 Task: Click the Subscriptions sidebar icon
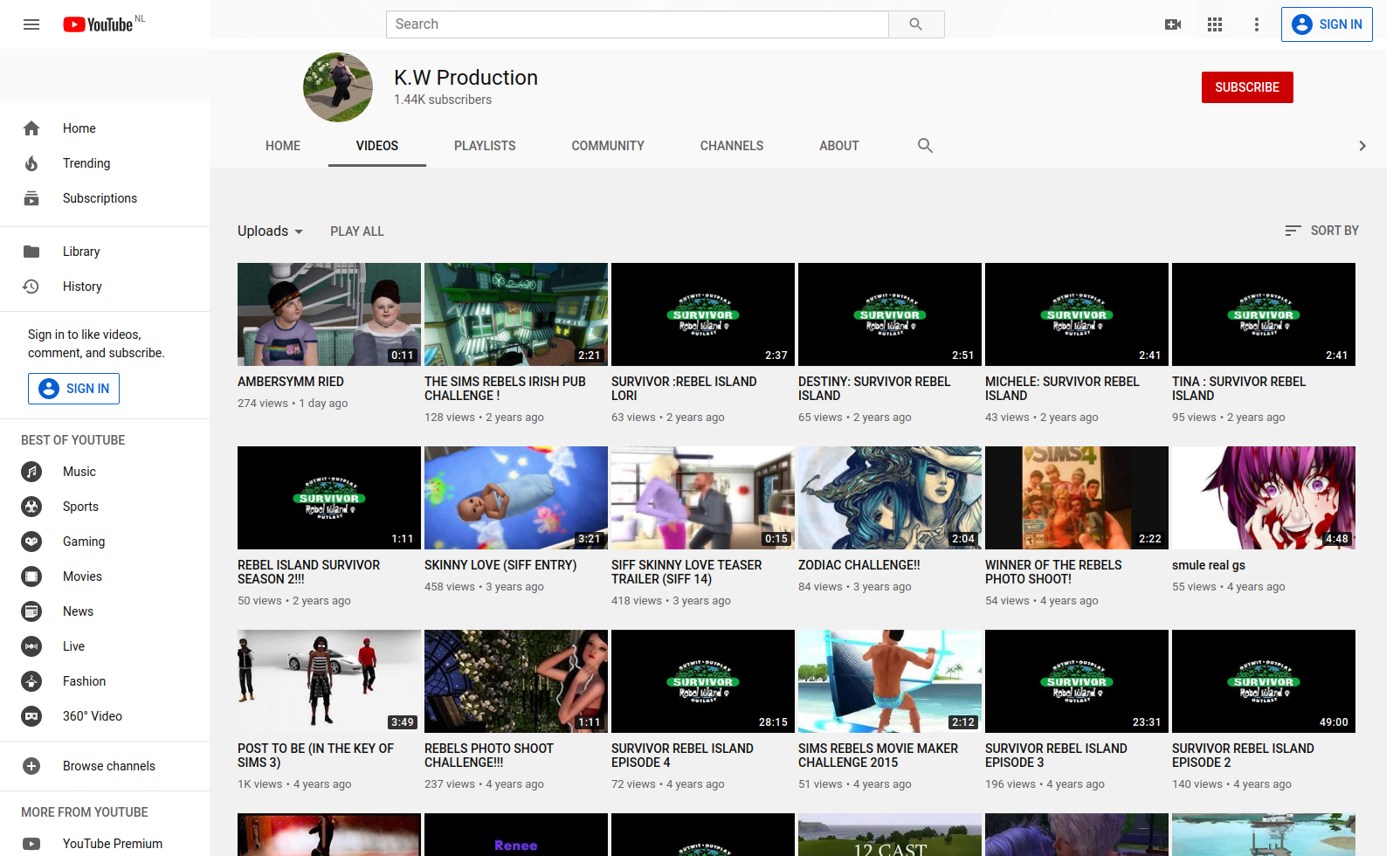click(x=31, y=198)
